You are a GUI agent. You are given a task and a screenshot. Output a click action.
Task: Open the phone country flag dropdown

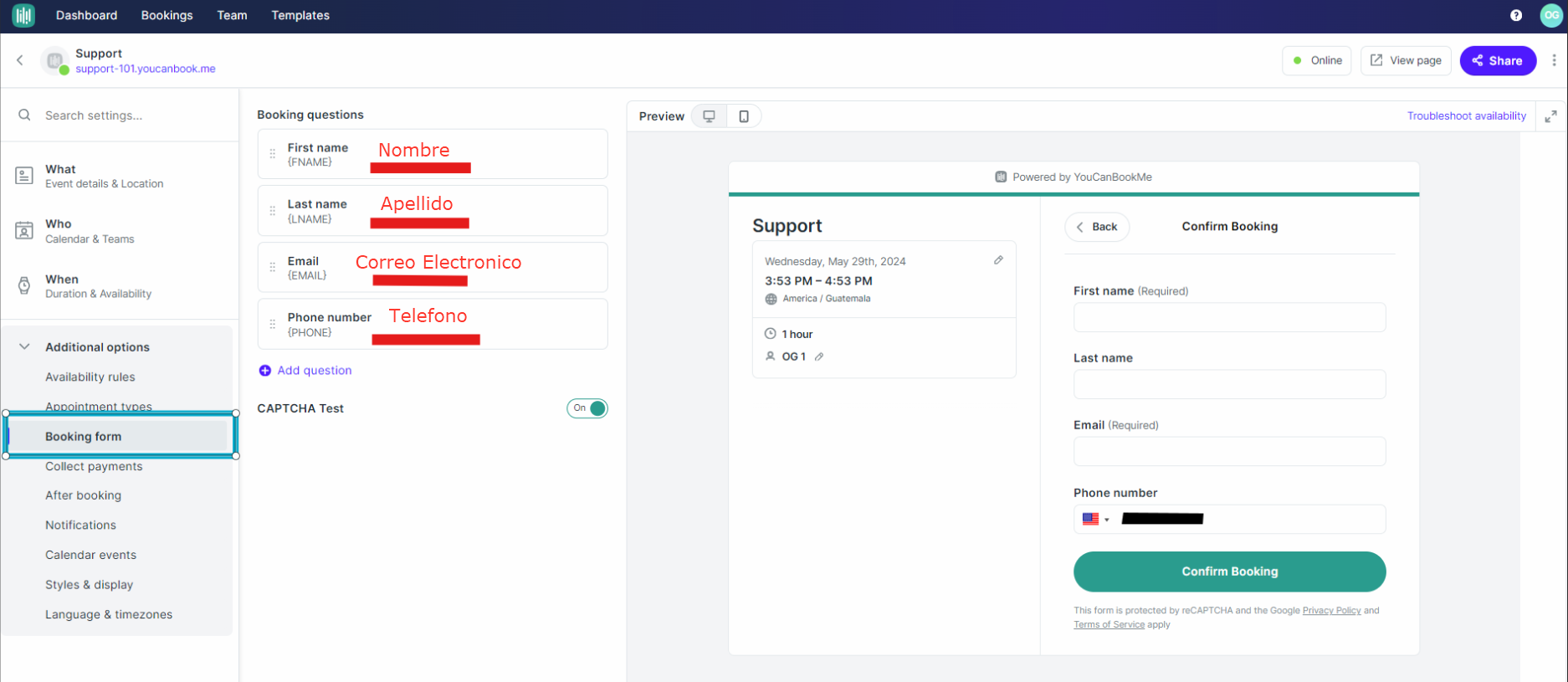1095,519
